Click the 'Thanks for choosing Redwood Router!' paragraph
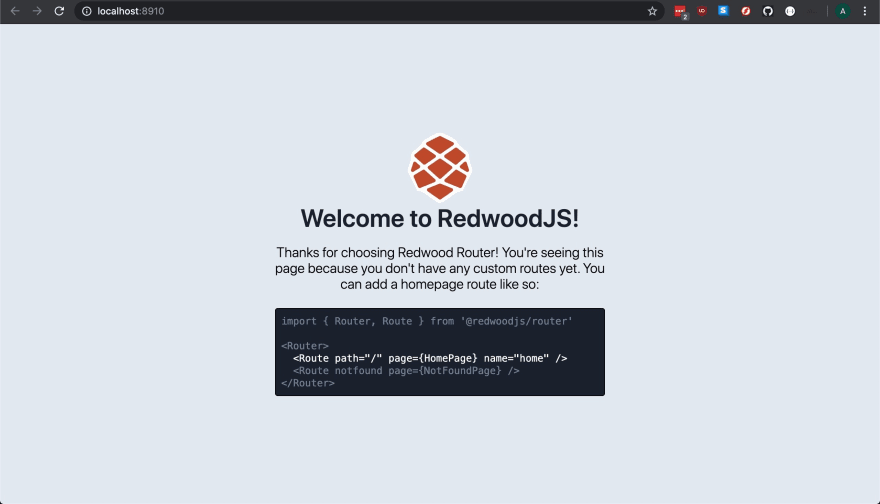 click(440, 268)
